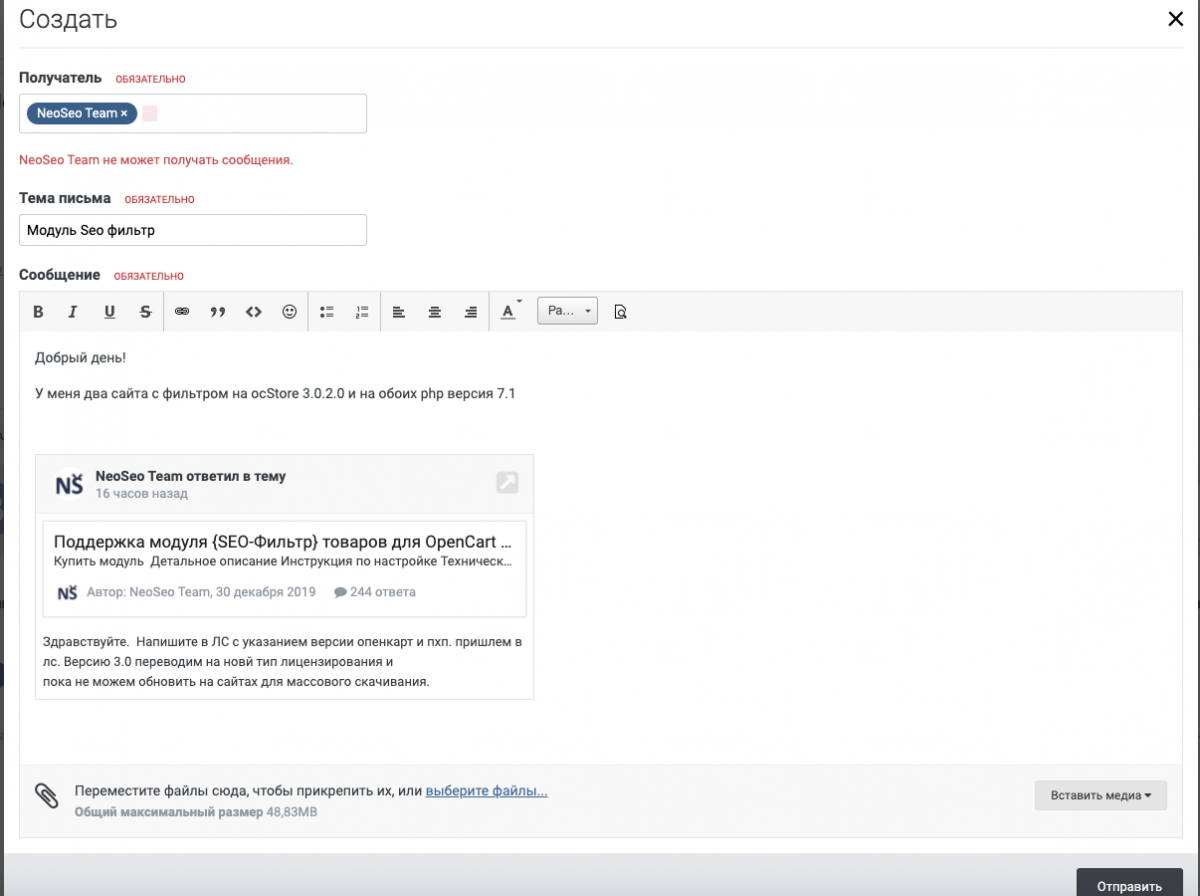Open quoted topic via arrow icon
The height and width of the screenshot is (896, 1200).
508,483
